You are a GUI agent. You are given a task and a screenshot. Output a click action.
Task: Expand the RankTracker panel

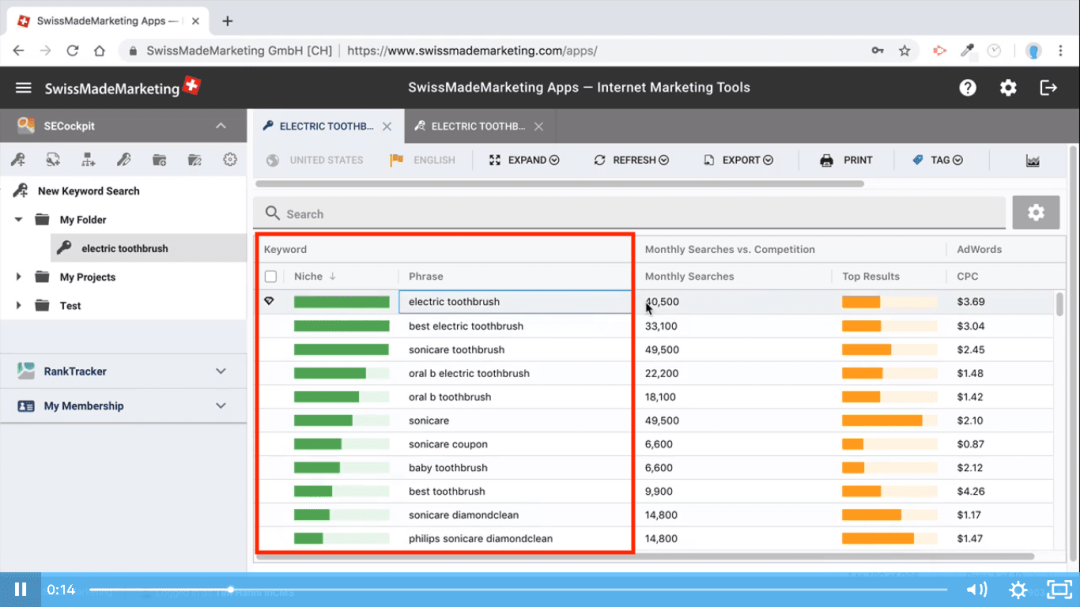220,371
